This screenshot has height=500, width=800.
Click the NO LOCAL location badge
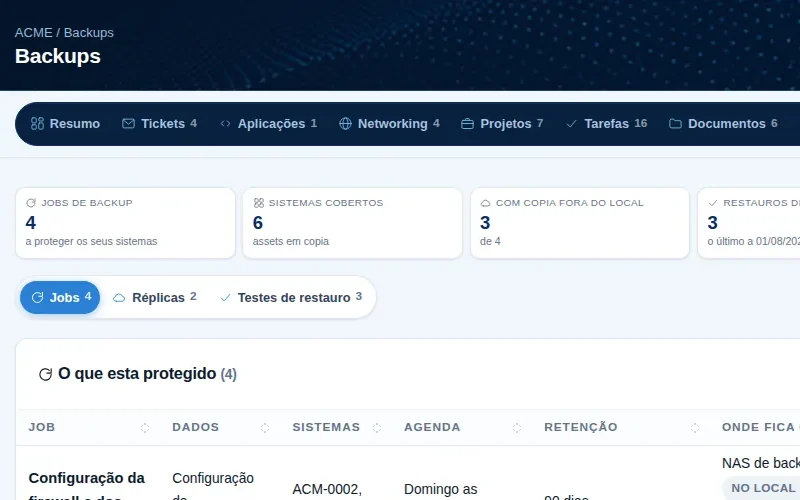point(762,488)
